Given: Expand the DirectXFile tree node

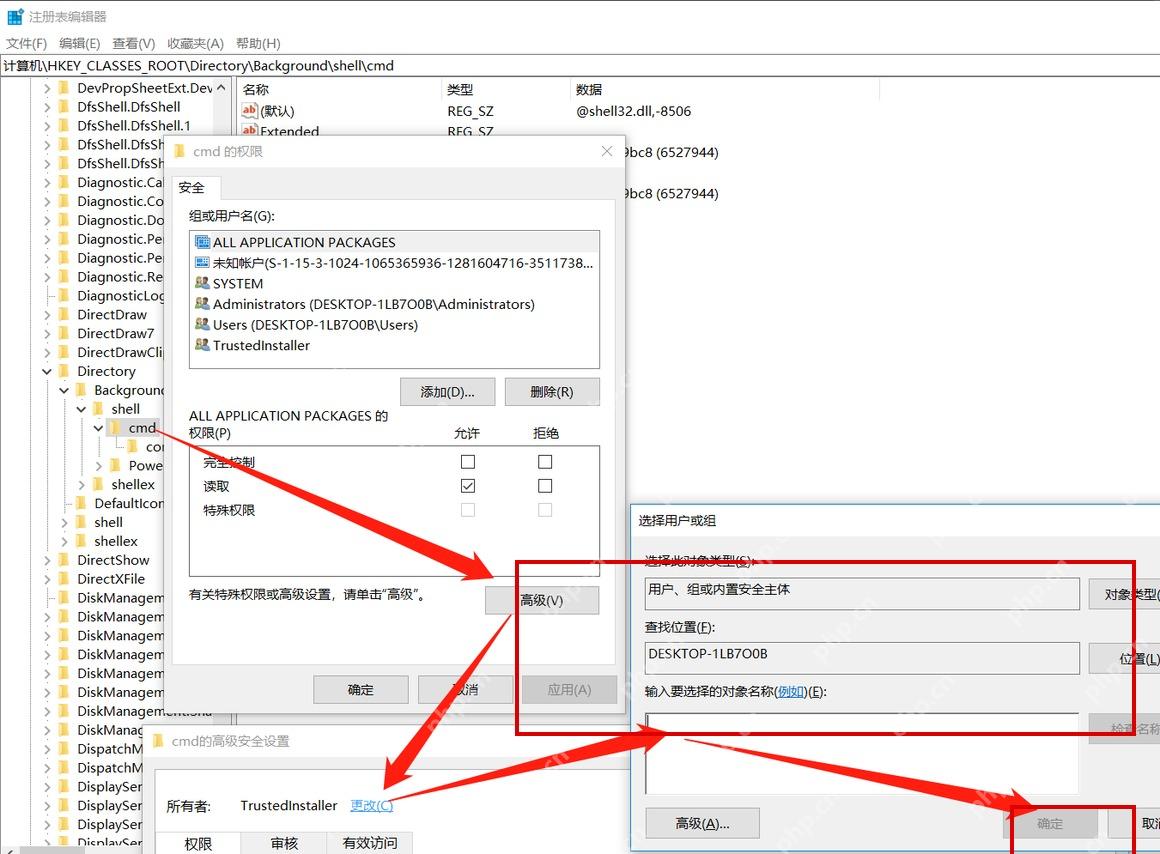Looking at the screenshot, I should click(x=47, y=579).
